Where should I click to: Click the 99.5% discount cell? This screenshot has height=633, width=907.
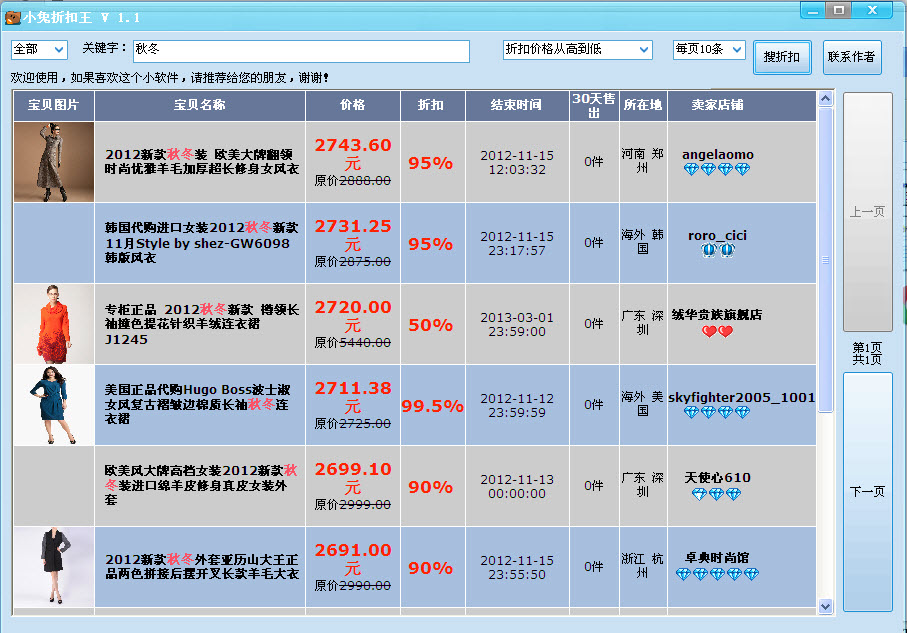click(x=432, y=406)
